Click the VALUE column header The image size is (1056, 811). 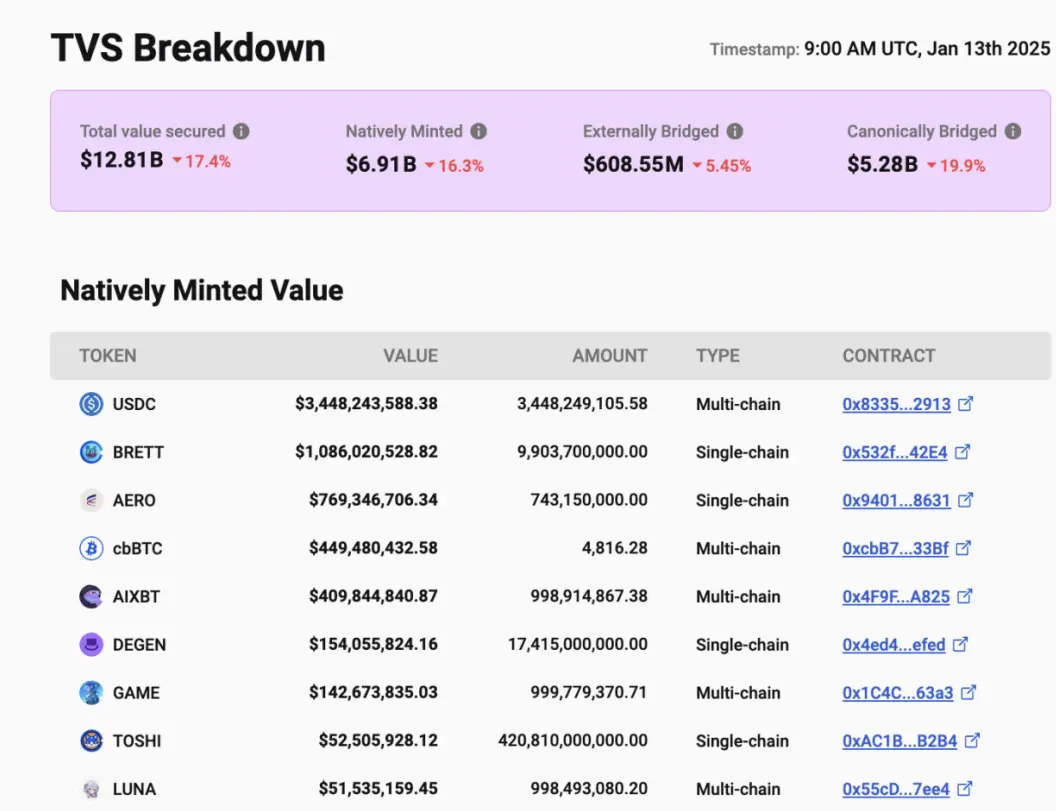pyautogui.click(x=410, y=356)
